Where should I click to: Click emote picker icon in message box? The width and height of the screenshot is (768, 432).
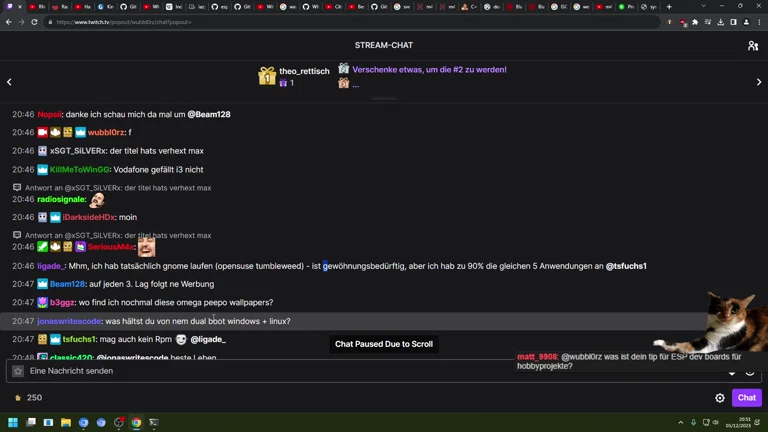click(x=750, y=372)
